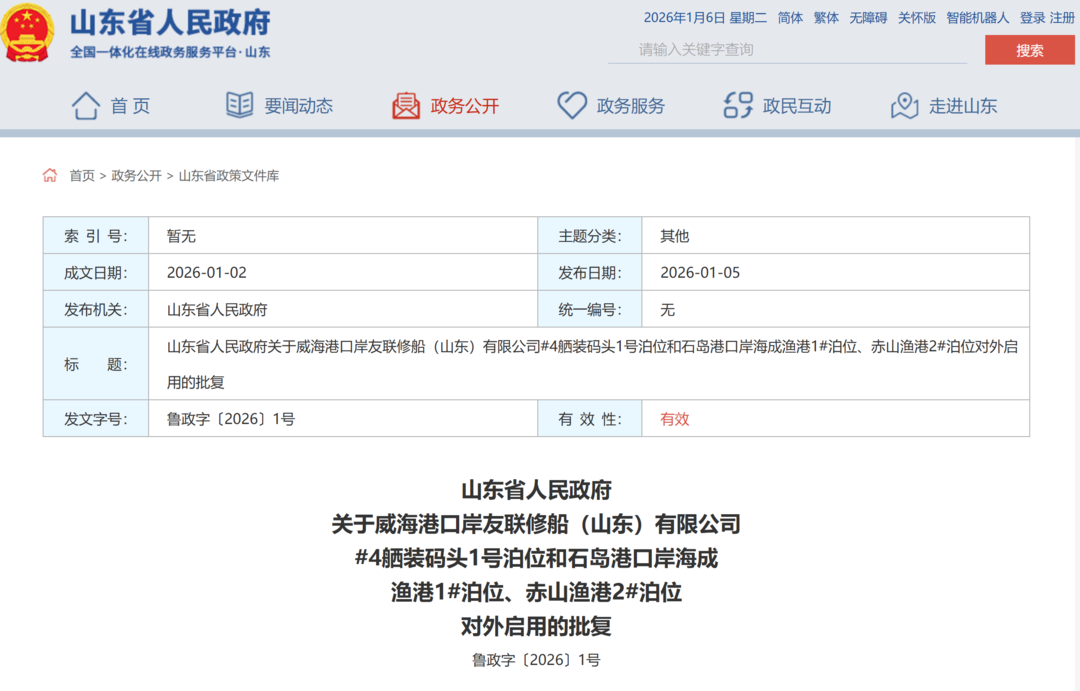The height and width of the screenshot is (691, 1080).
Task: Focus the keyword search input field
Action: [787, 49]
